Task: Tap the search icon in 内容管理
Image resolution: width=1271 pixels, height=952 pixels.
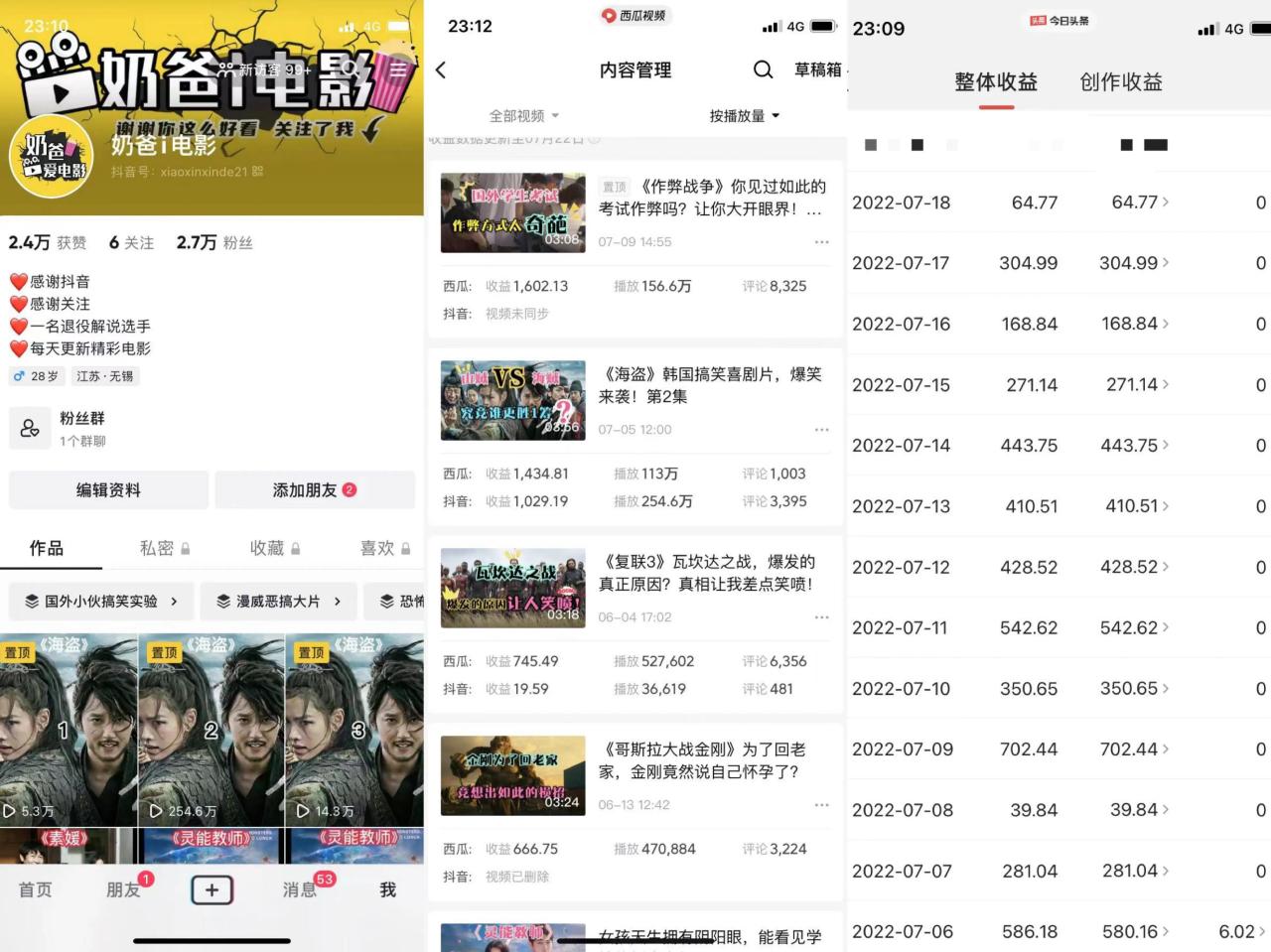Action: pyautogui.click(x=763, y=69)
